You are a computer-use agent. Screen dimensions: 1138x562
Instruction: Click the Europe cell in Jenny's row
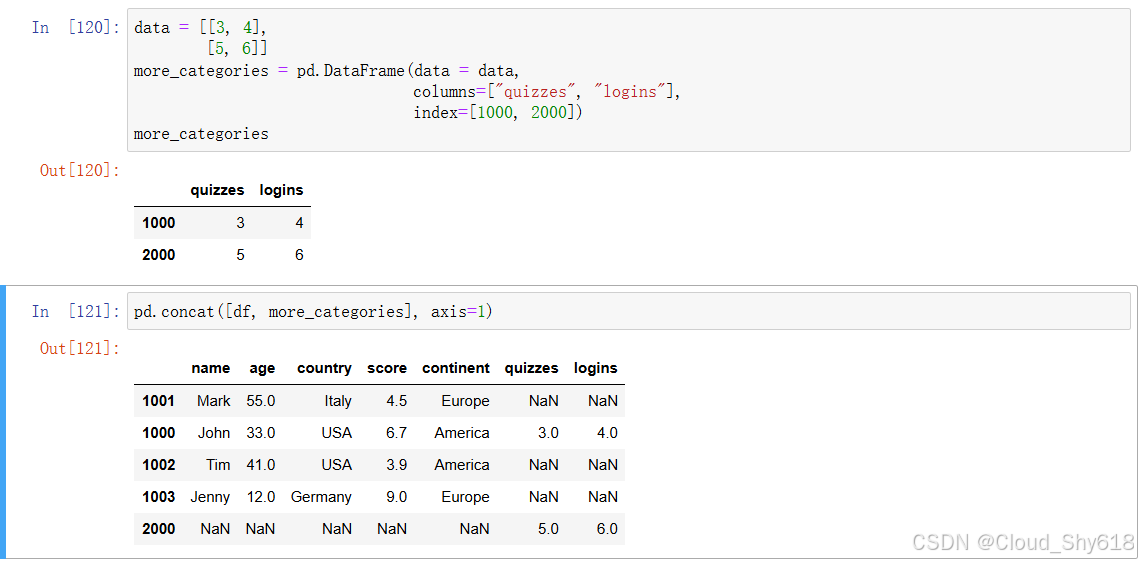[465, 497]
